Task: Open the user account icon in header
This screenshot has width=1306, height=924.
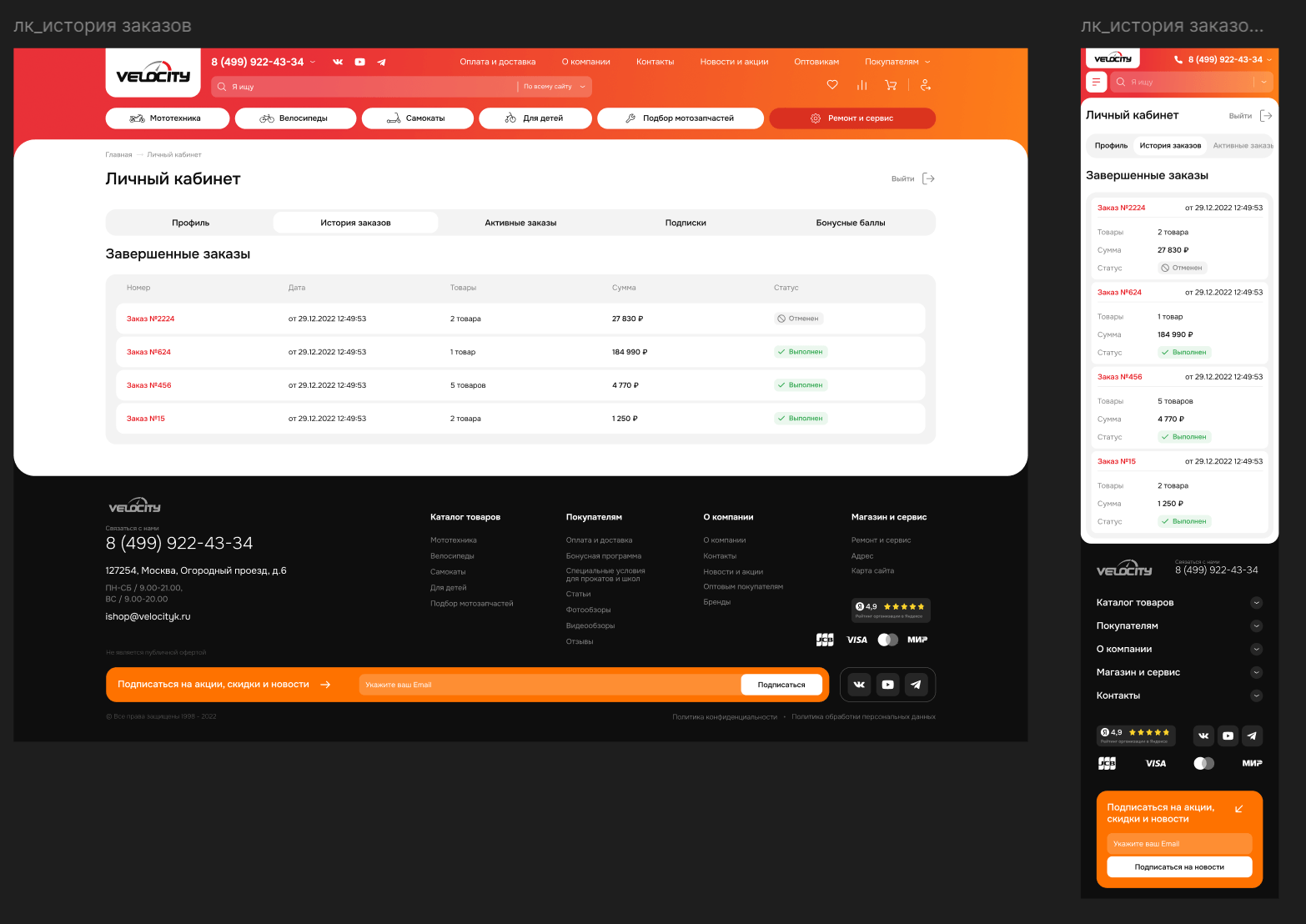Action: pyautogui.click(x=925, y=85)
